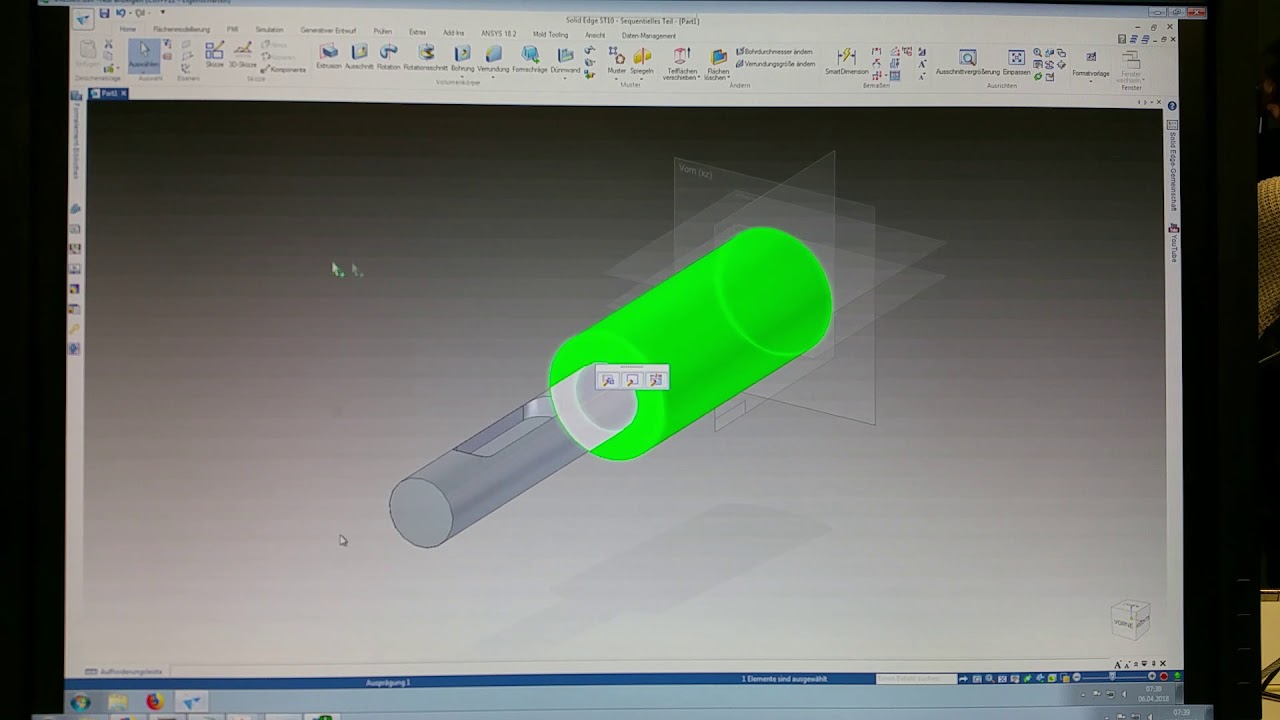Adjust the zoom slider in status bar
Screen dimensions: 1280x720
click(1114, 678)
